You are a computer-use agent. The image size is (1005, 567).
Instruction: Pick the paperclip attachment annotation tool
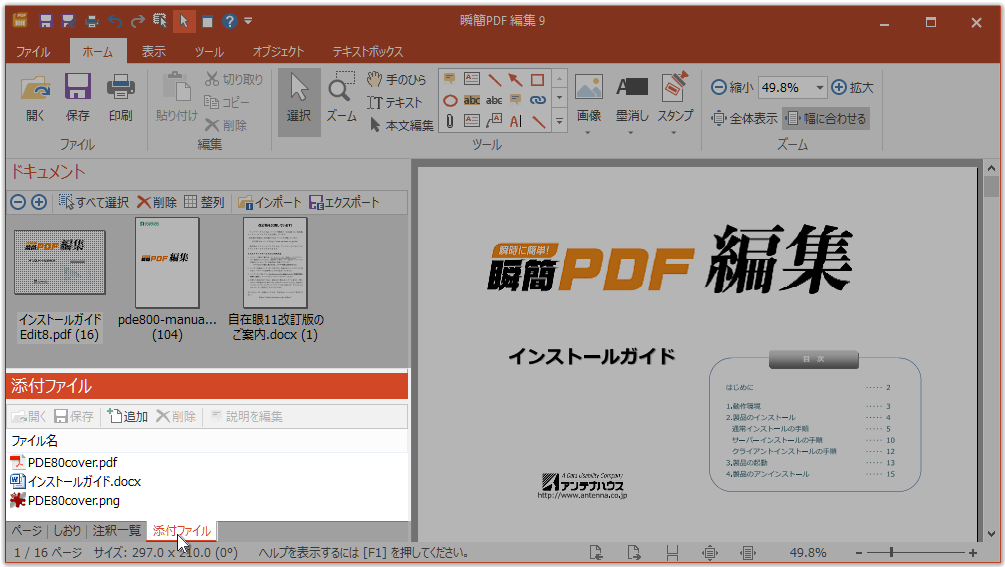pos(450,121)
